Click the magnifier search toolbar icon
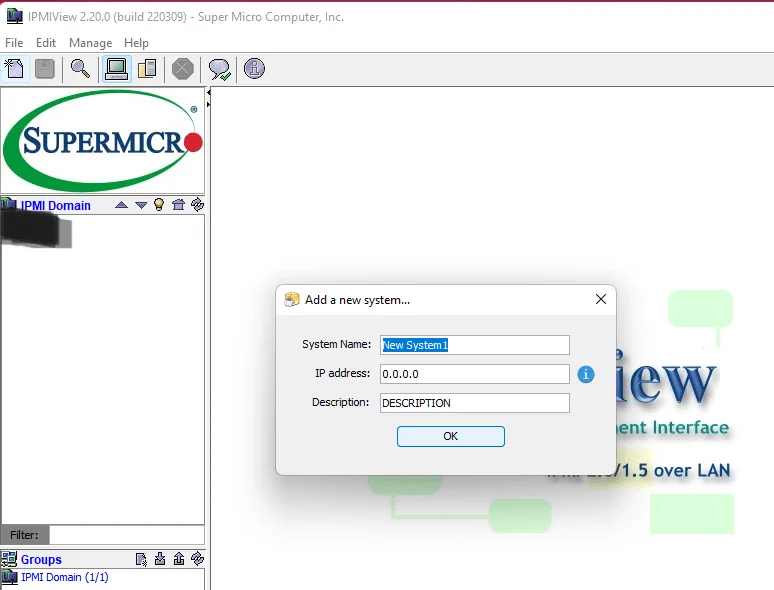The height and width of the screenshot is (590, 774). (80, 69)
